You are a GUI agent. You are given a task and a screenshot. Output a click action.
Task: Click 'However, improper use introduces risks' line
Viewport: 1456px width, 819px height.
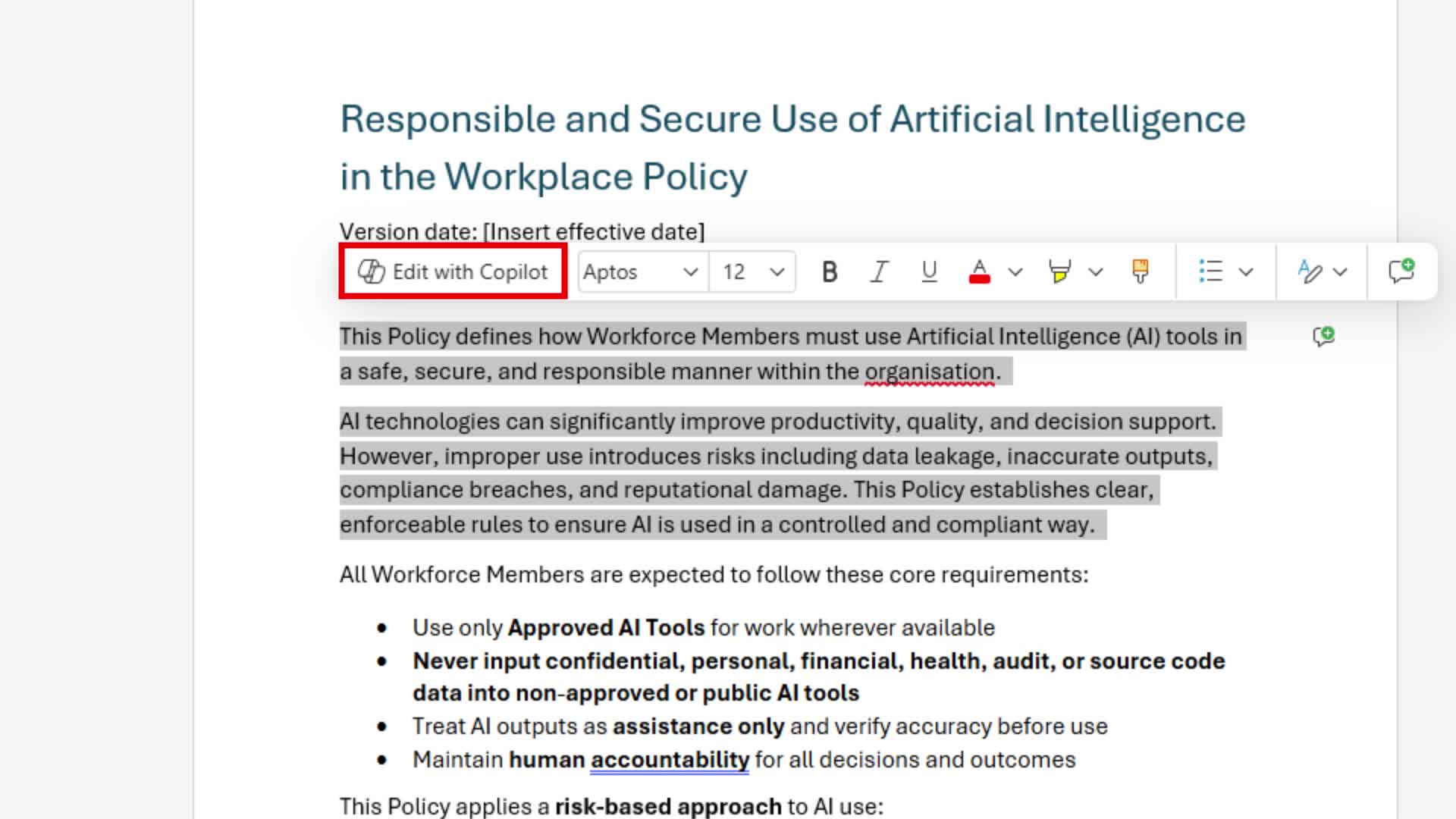click(x=777, y=457)
